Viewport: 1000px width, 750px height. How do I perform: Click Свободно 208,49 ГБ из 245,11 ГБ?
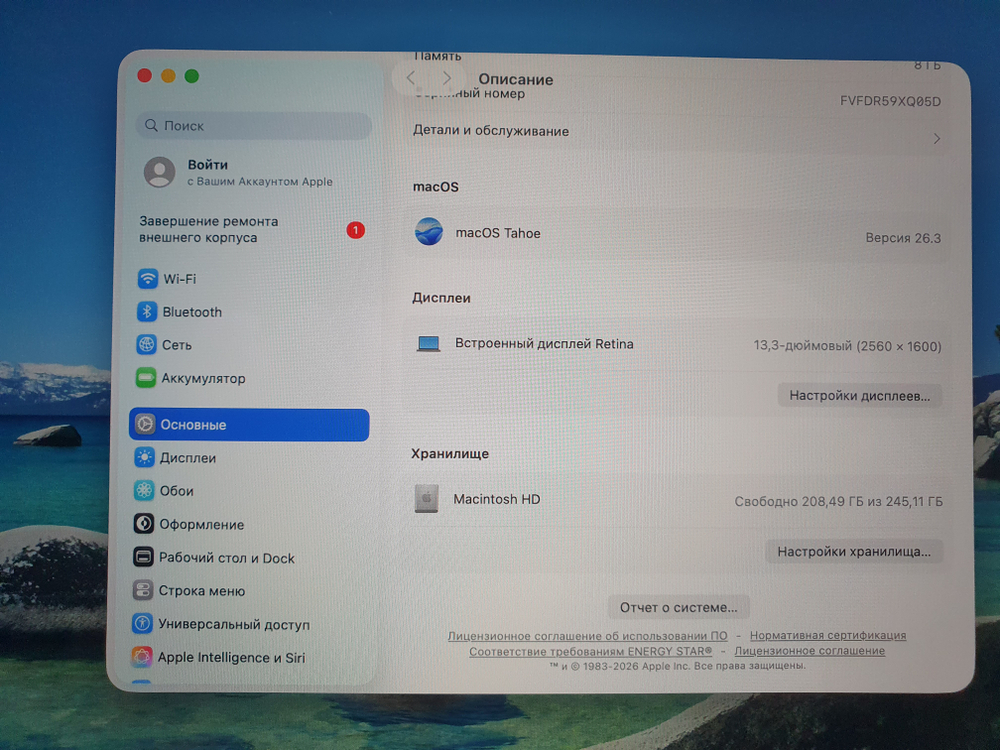coord(838,501)
